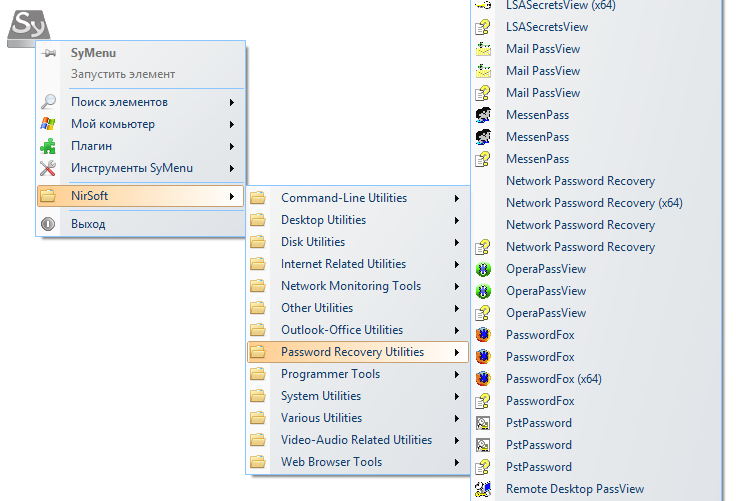
Task: Click the Windows flag icon beside Мой компьютер
Action: point(48,124)
